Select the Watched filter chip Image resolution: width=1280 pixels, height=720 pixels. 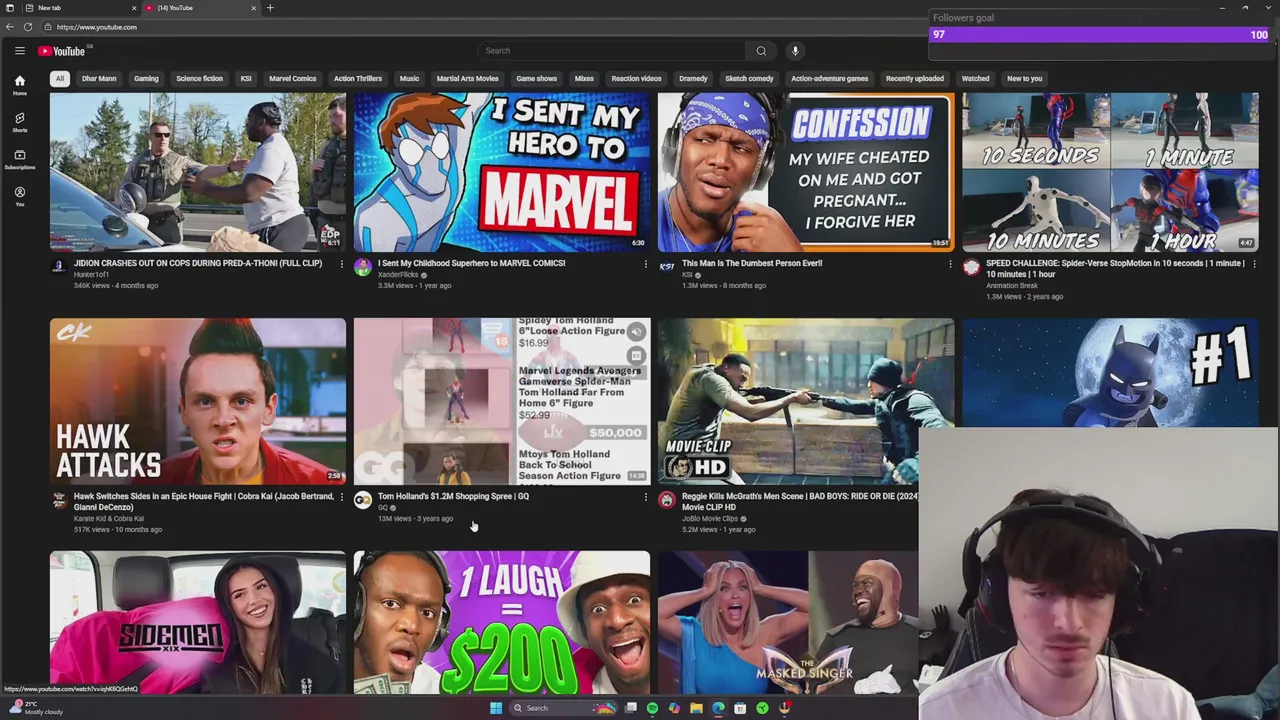[975, 79]
